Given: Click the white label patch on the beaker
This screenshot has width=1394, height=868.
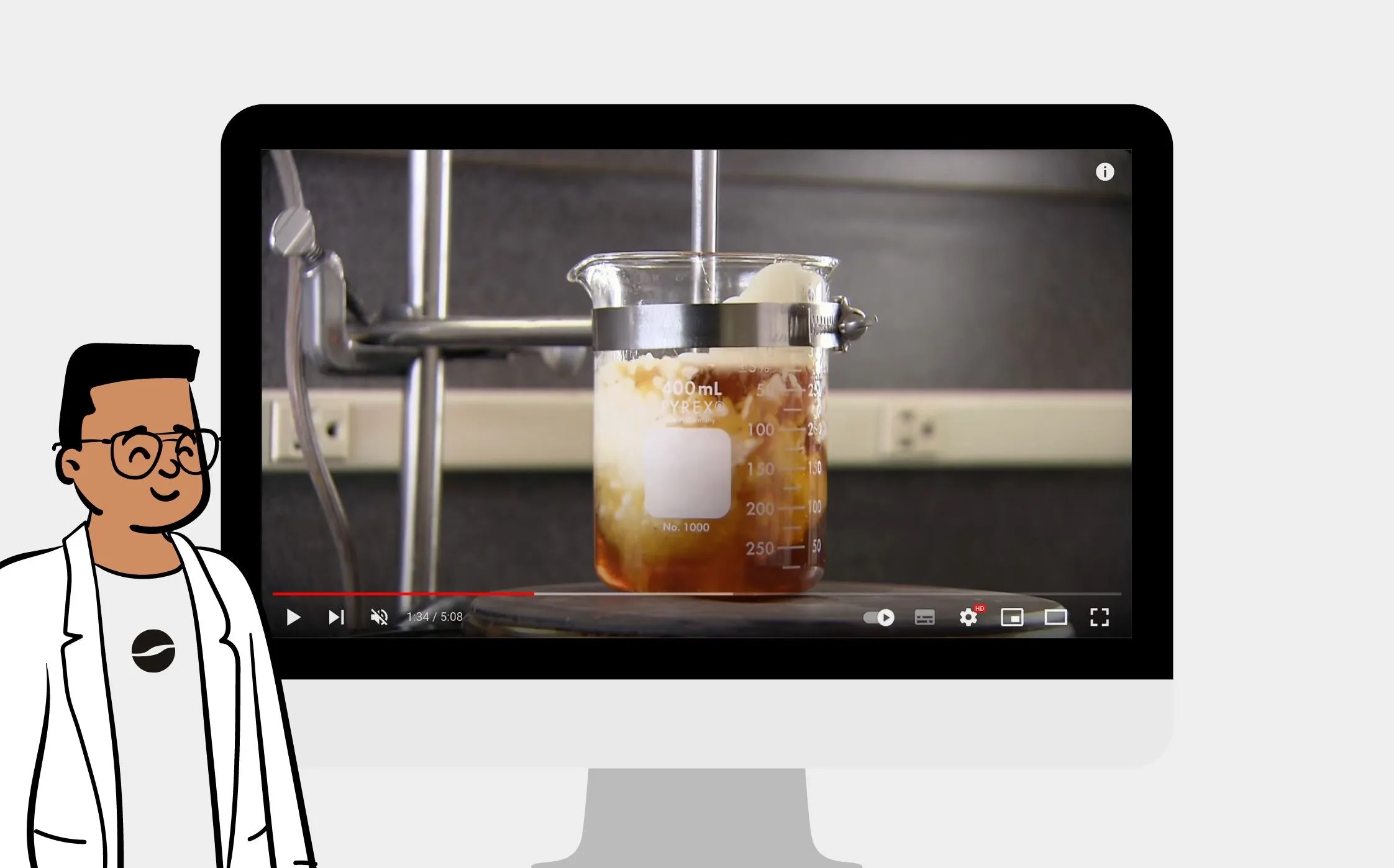Looking at the screenshot, I should [687, 473].
